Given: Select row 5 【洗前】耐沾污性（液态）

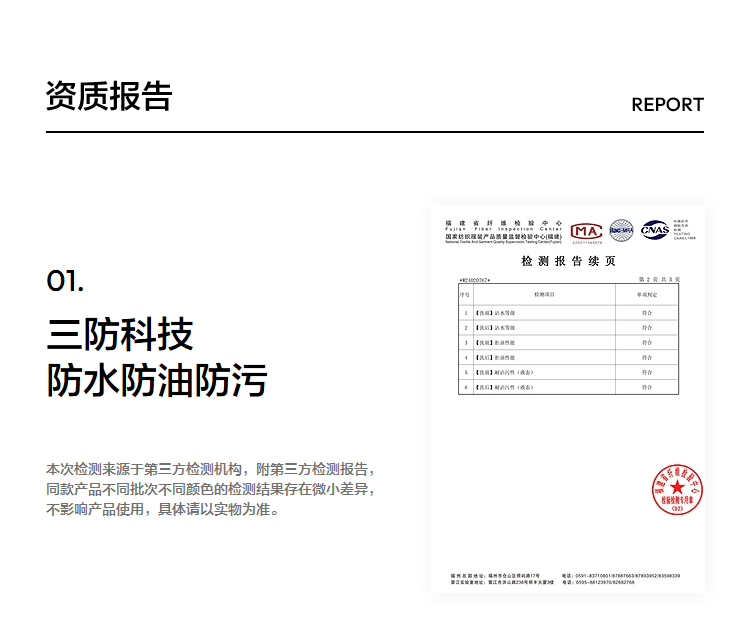Looking at the screenshot, I should click(x=568, y=372).
